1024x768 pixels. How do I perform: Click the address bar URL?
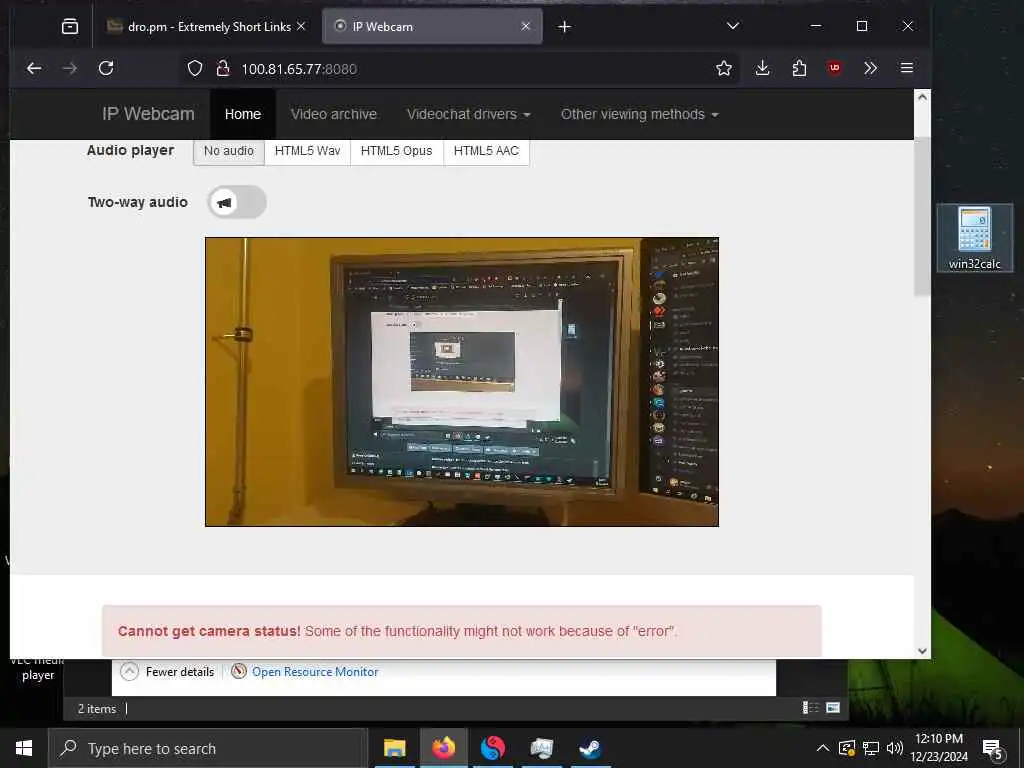click(299, 69)
